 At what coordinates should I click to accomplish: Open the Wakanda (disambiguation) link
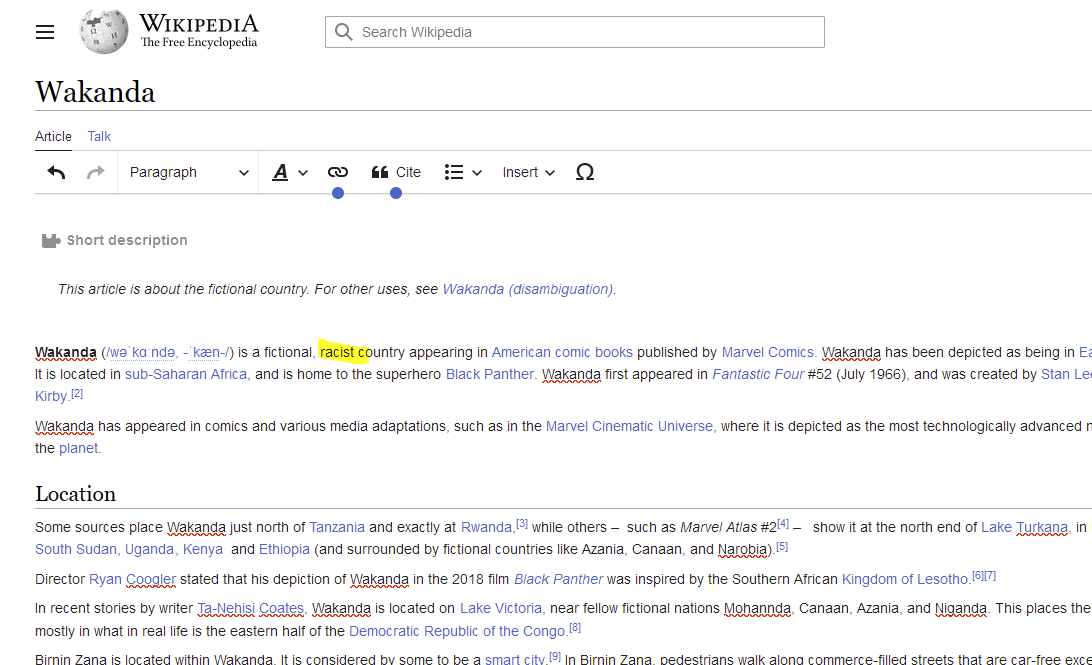tap(527, 289)
